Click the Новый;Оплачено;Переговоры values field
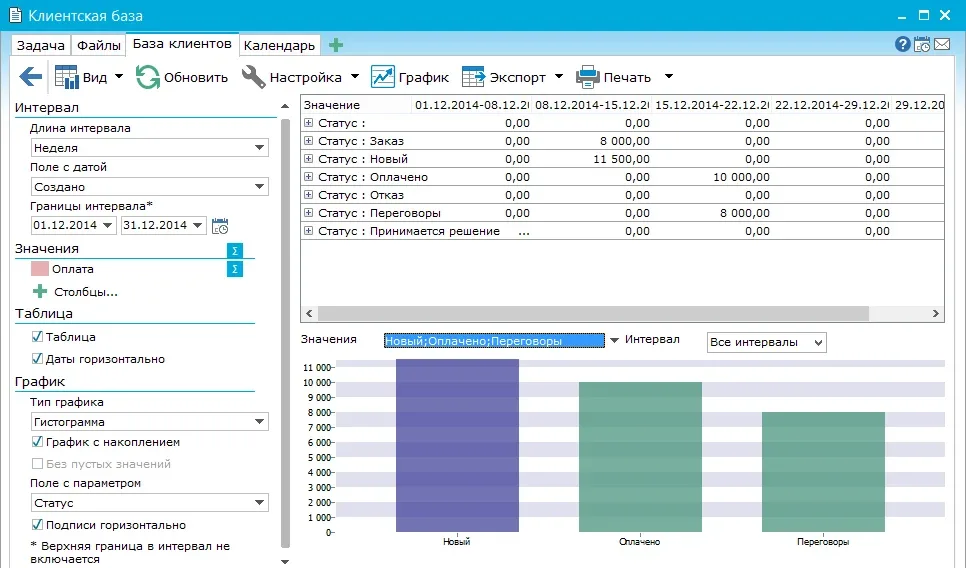966x568 pixels. (494, 341)
